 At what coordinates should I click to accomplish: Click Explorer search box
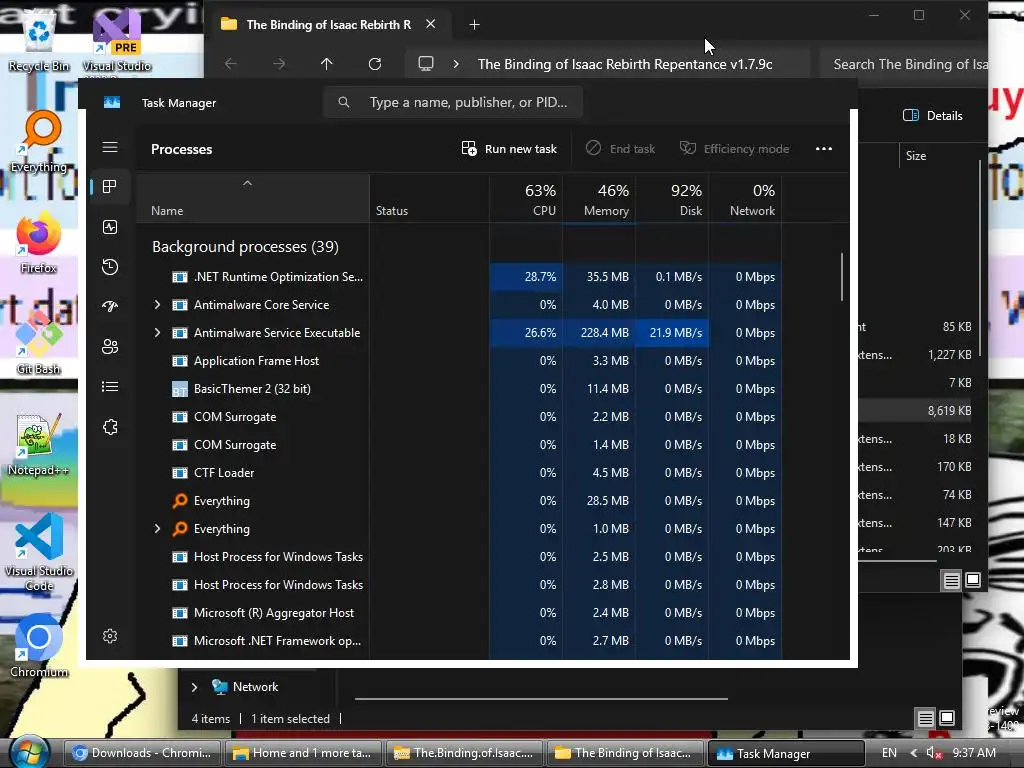pyautogui.click(x=906, y=63)
